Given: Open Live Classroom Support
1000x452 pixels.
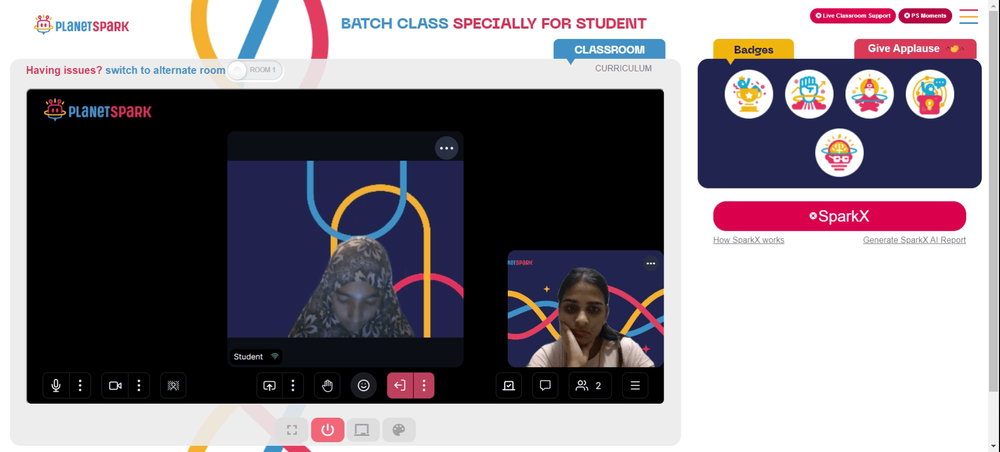Looking at the screenshot, I should pyautogui.click(x=853, y=16).
